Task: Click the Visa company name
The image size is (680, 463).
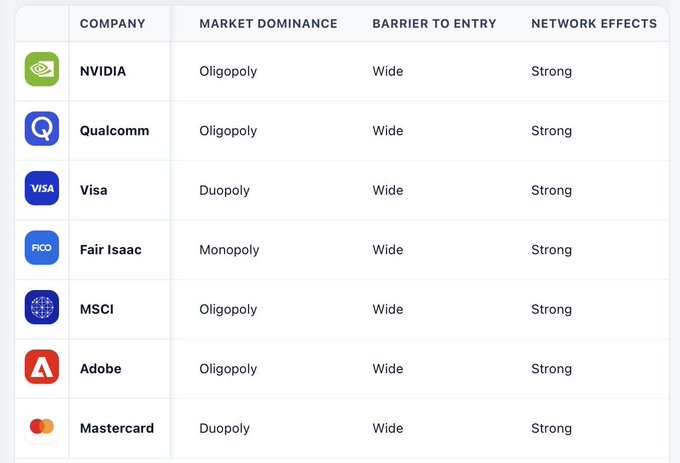Action: [x=94, y=190]
